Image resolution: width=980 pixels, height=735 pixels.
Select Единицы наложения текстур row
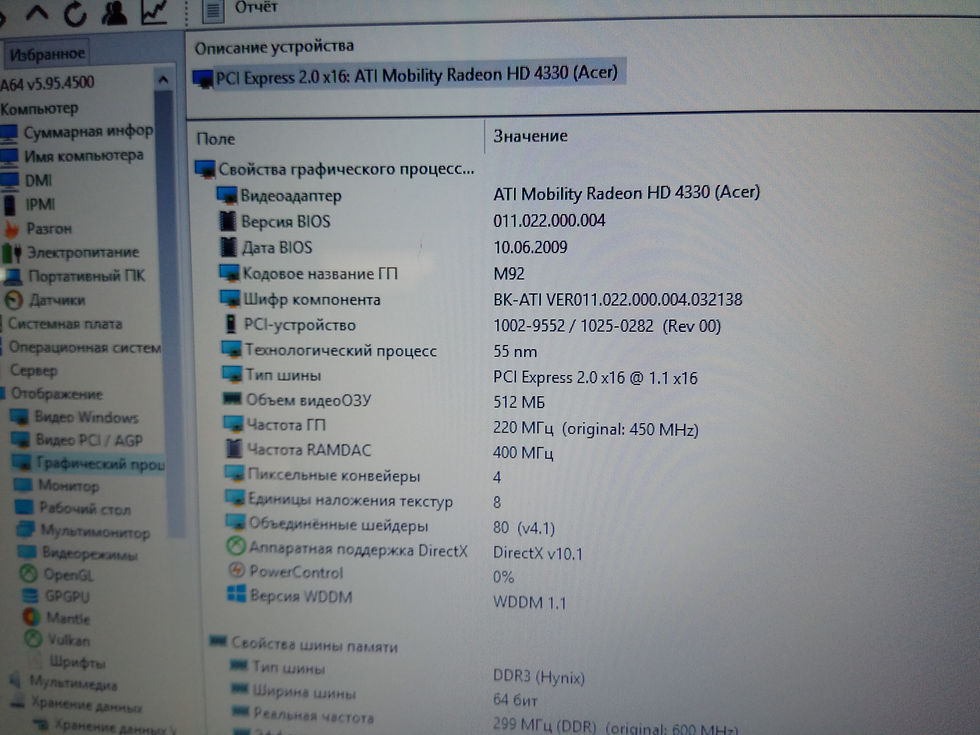click(x=362, y=501)
